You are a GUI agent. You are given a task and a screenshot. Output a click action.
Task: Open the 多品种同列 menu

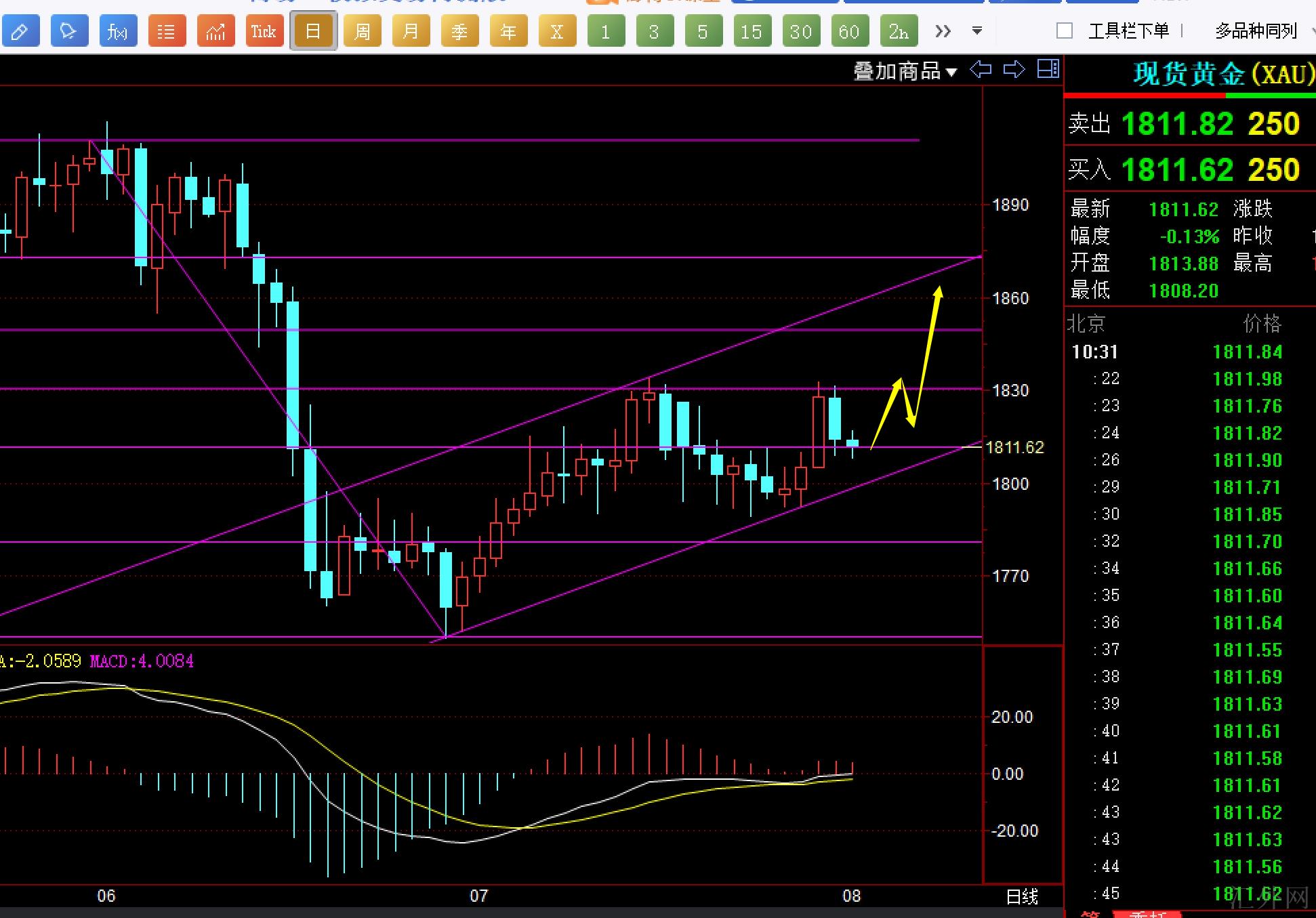pos(1255,31)
